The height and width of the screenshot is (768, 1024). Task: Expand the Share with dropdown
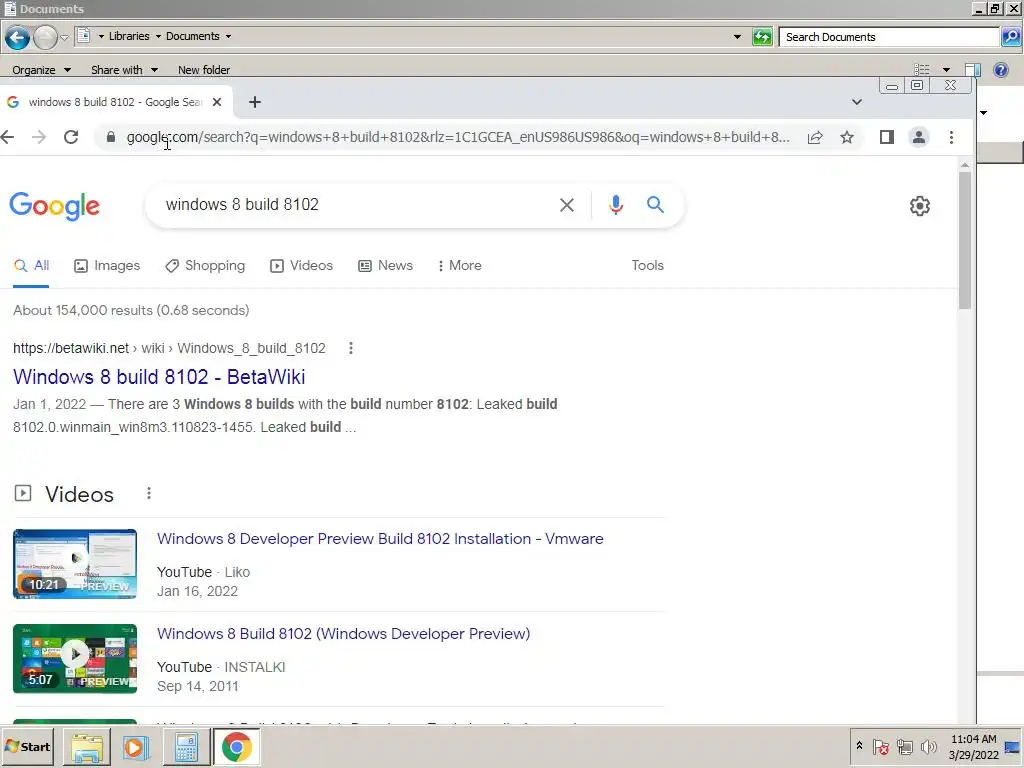tap(124, 70)
